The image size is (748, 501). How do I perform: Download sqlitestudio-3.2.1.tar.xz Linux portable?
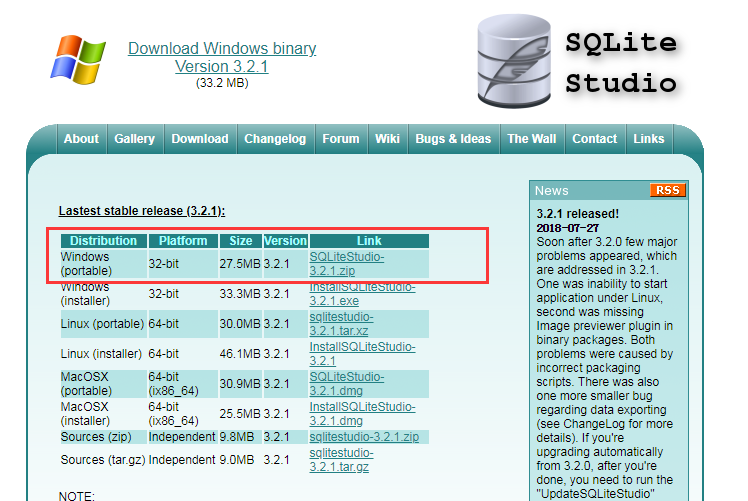click(342, 324)
